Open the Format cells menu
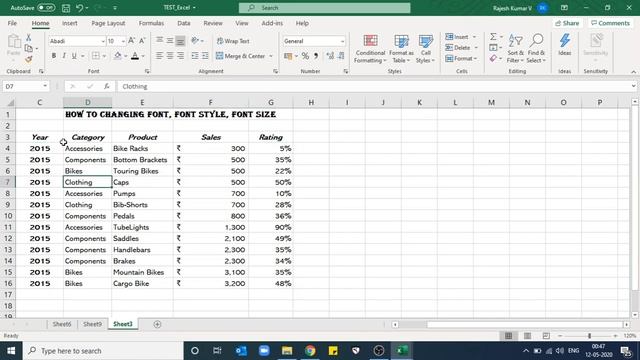The width and height of the screenshot is (640, 360). point(461,59)
